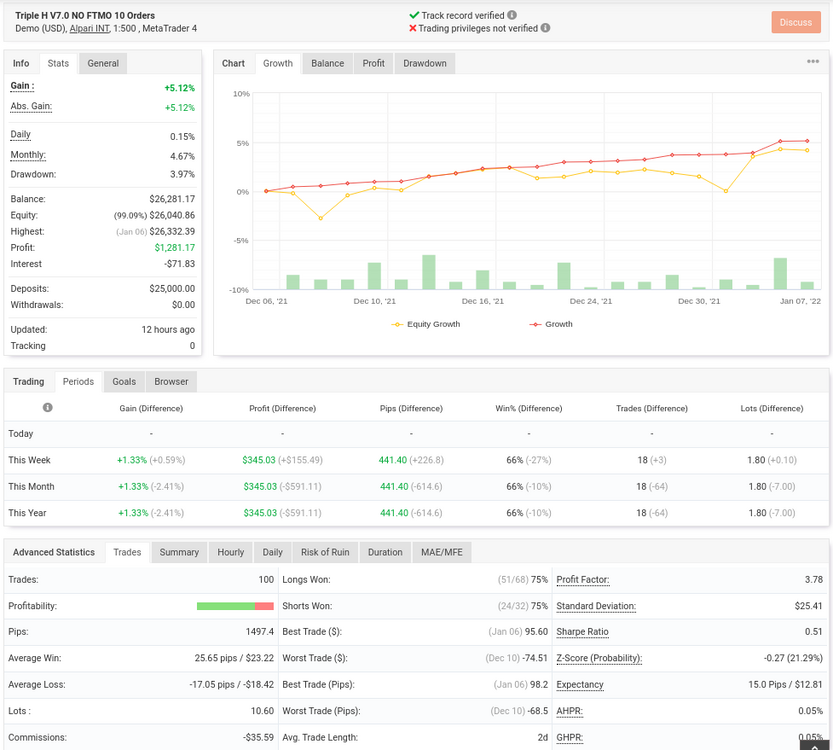Toggle Equity Growth series in chart legend
Image resolution: width=833 pixels, height=750 pixels.
click(426, 324)
